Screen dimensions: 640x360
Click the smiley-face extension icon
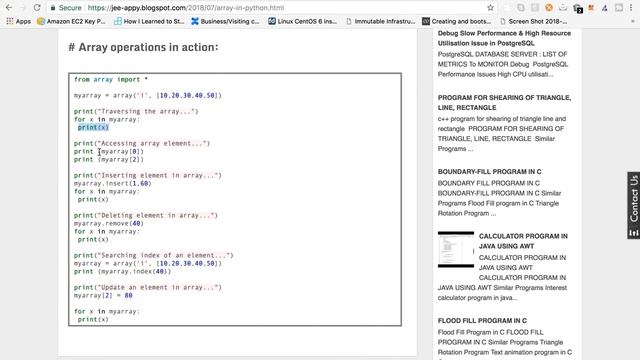coord(563,7)
